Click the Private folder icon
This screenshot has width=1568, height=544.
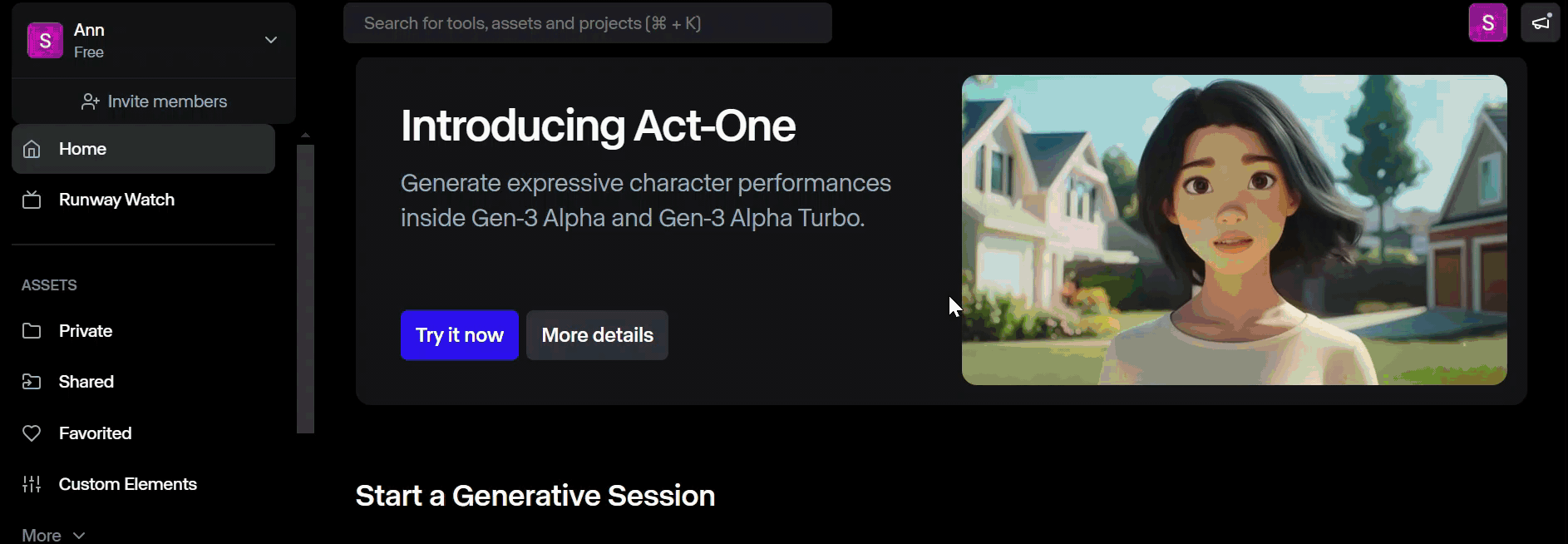pos(32,331)
